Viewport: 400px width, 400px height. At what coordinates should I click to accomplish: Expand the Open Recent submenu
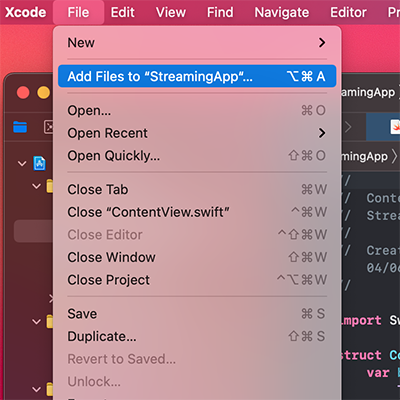click(x=197, y=133)
